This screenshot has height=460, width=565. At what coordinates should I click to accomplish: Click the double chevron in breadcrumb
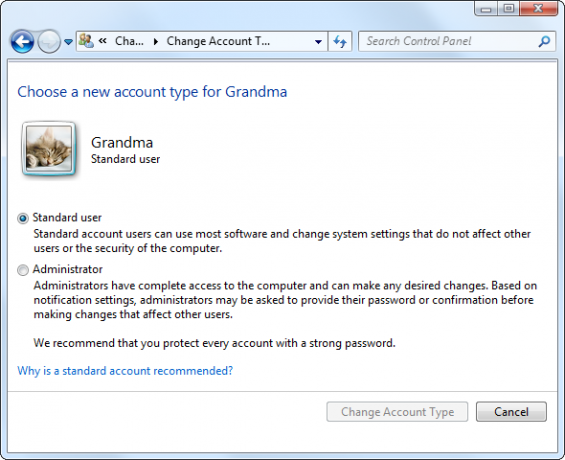[x=103, y=41]
